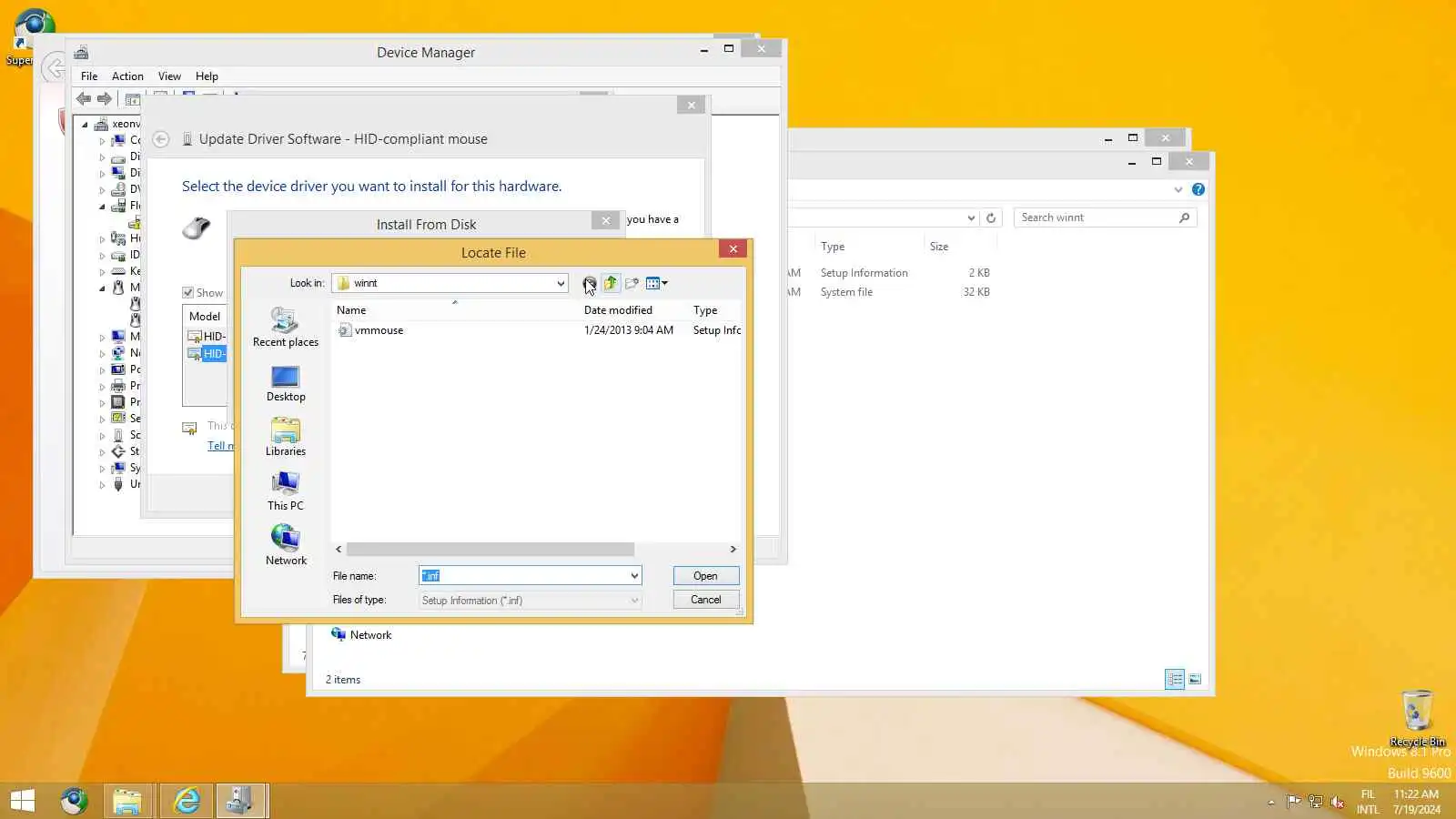Click the Size column header in Explorer
Screen dimensions: 1456x819
pyautogui.click(x=939, y=247)
